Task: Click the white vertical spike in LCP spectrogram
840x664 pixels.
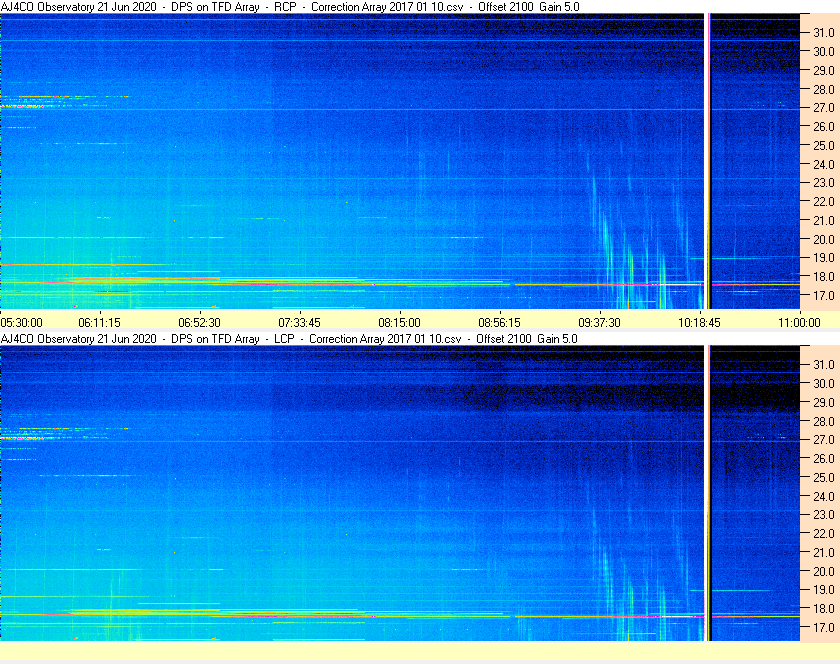Action: coord(707,493)
